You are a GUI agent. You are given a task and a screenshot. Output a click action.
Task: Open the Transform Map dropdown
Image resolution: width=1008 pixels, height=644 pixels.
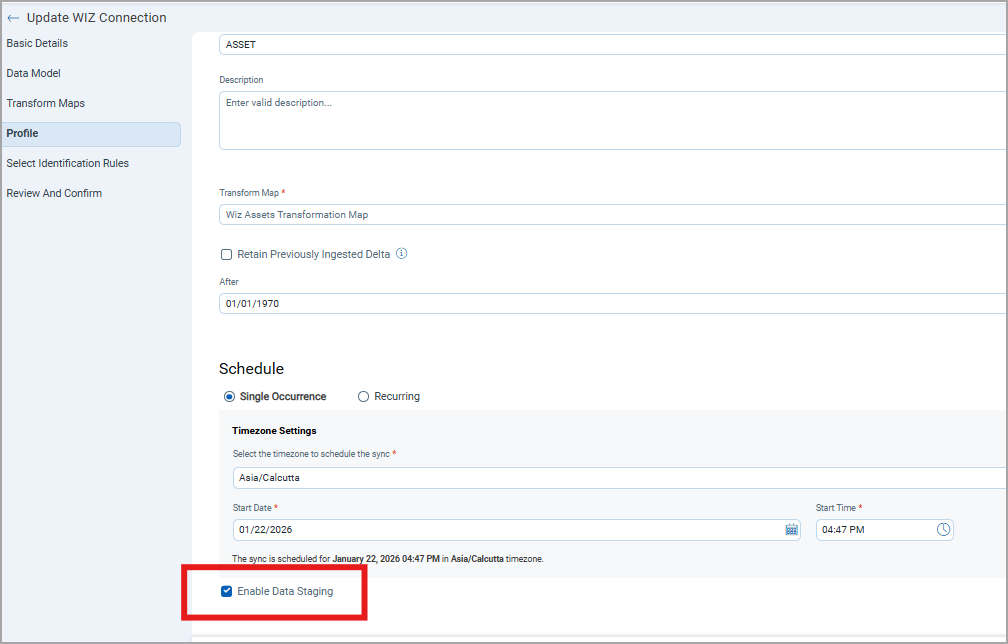coord(613,215)
